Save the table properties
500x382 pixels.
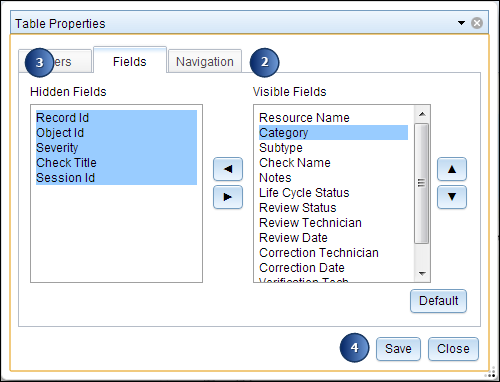click(398, 349)
